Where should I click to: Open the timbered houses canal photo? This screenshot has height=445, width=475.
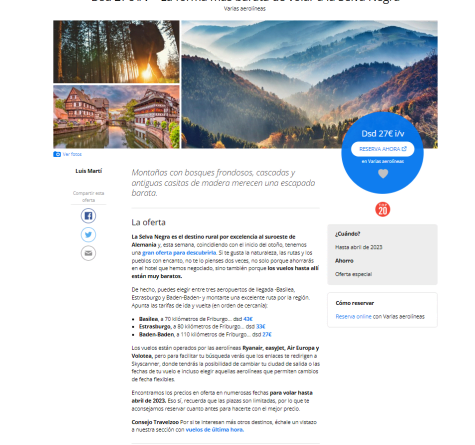tap(116, 117)
